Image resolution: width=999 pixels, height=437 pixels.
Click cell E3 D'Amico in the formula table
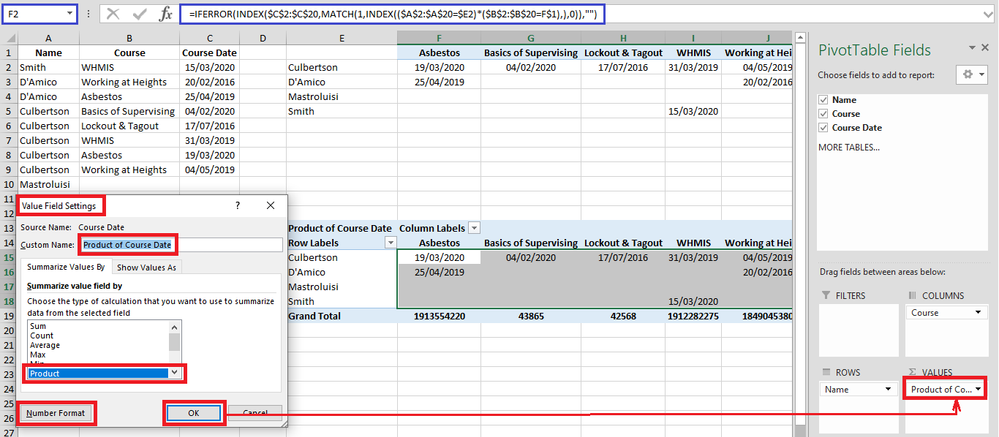342,82
